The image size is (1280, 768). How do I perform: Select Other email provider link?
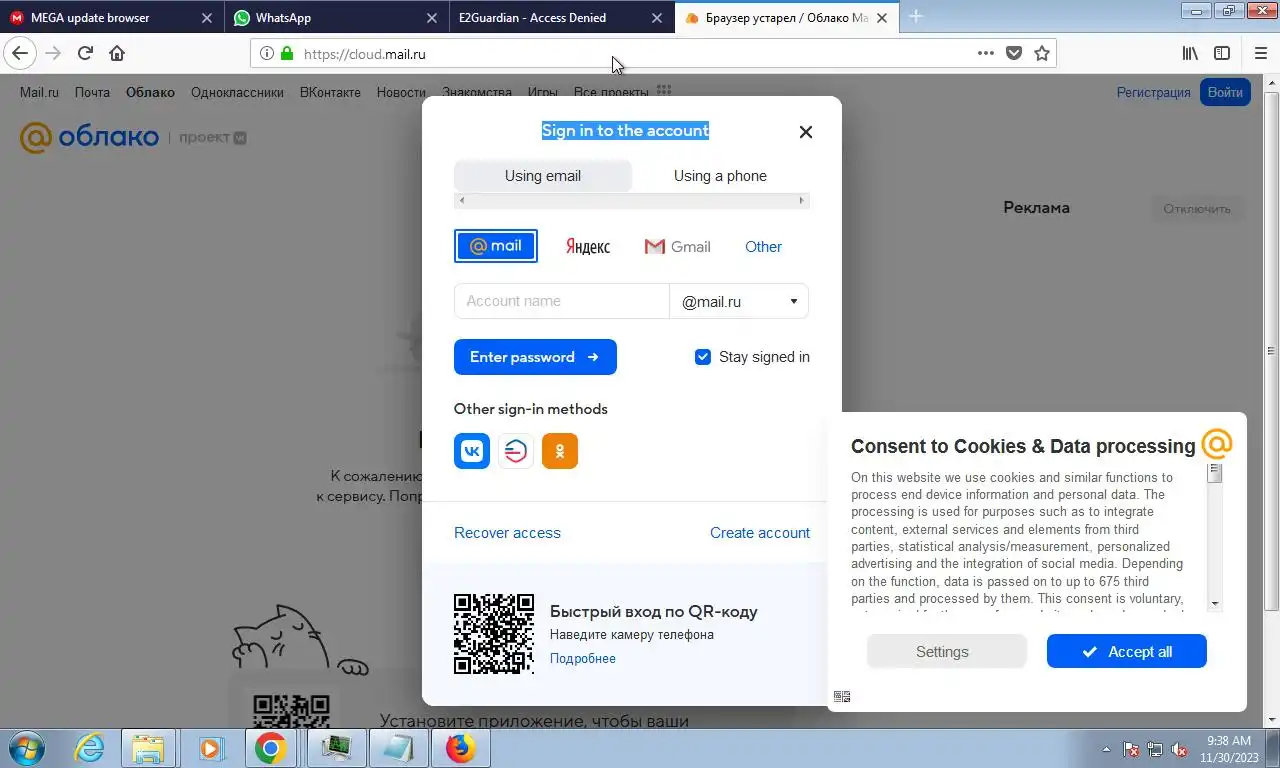[763, 246]
